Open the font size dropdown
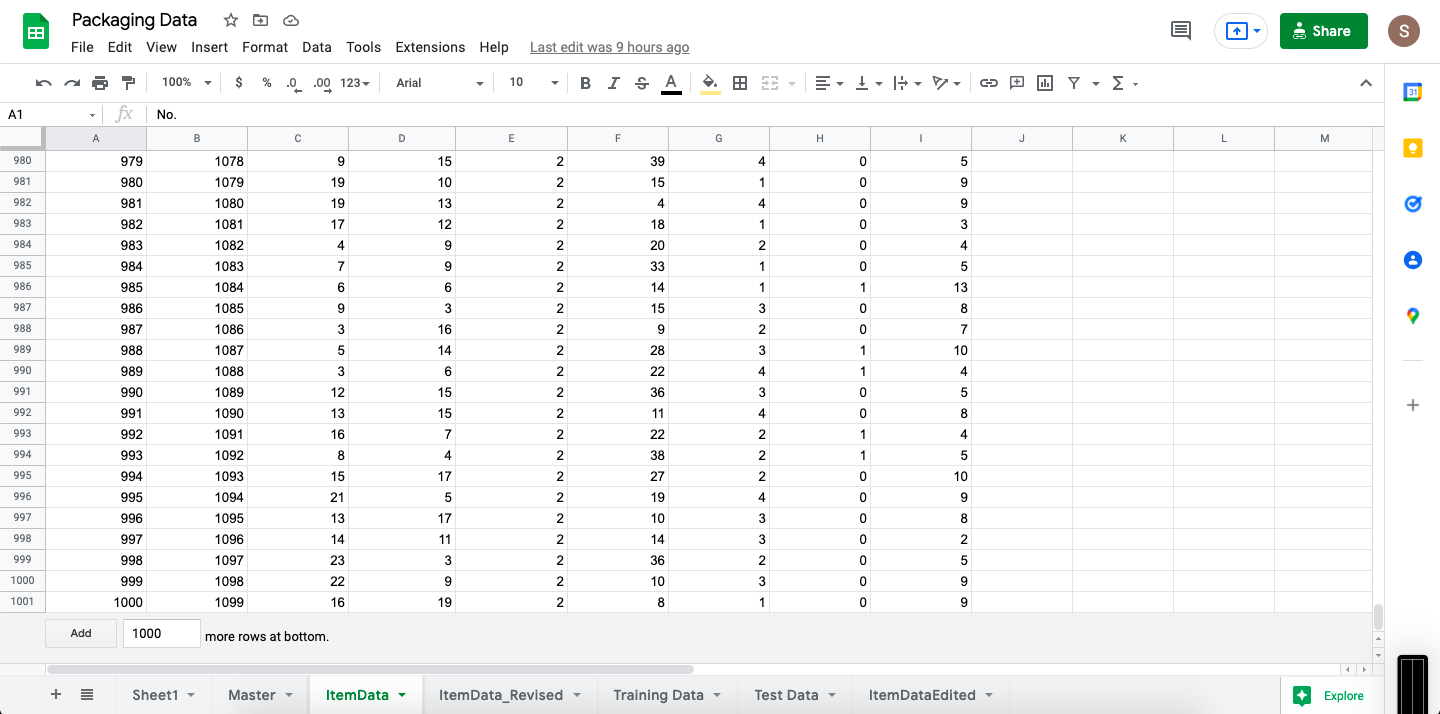Screen dimensions: 1440x714 534,83
